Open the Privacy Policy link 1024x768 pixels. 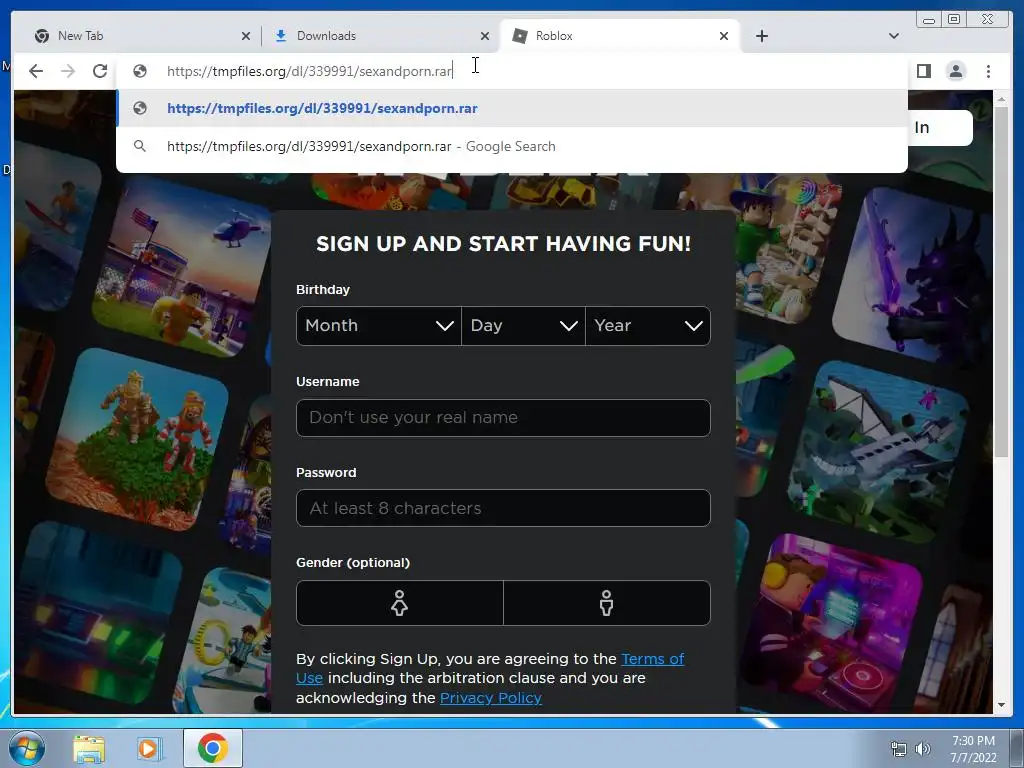pyautogui.click(x=490, y=698)
